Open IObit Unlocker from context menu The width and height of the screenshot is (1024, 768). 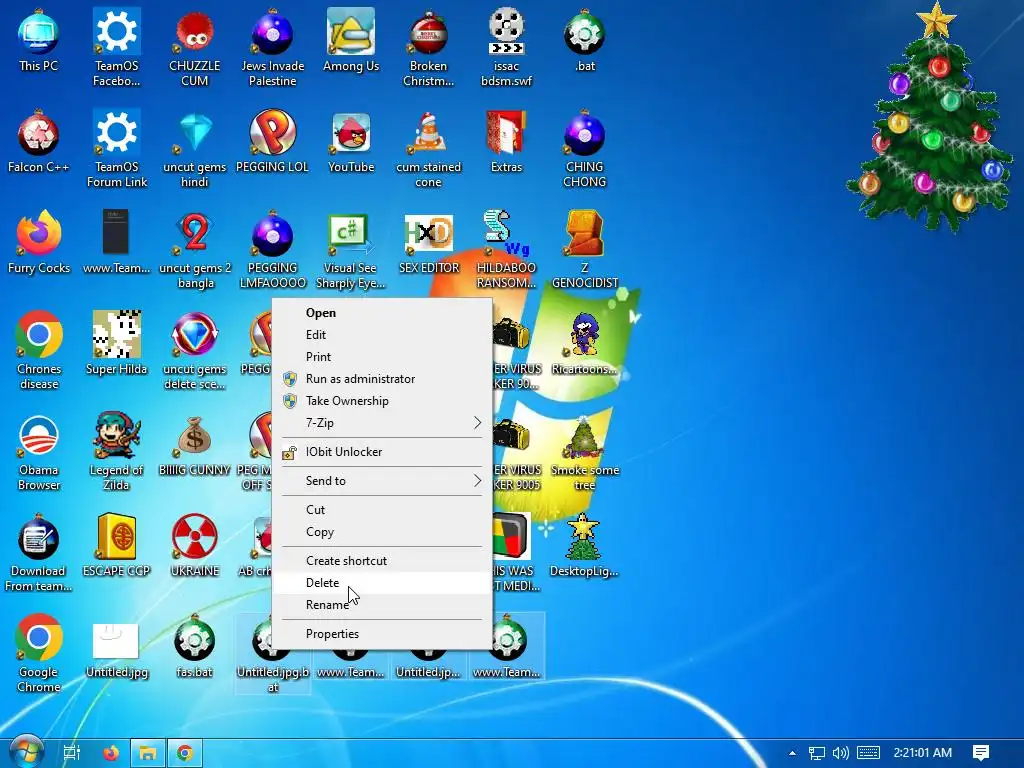[382, 452]
